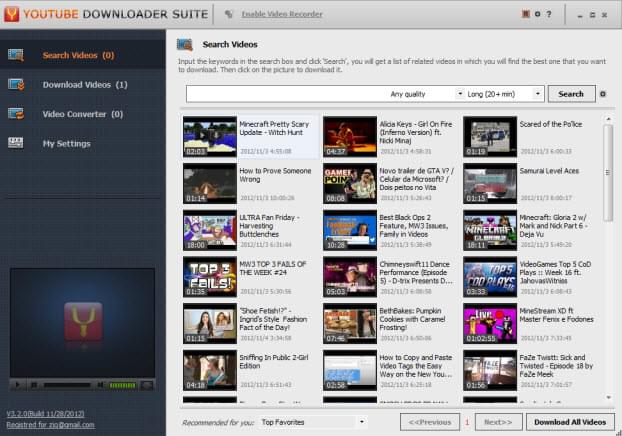Open settings gear in the title bar
The image size is (622, 436).
coord(538,14)
